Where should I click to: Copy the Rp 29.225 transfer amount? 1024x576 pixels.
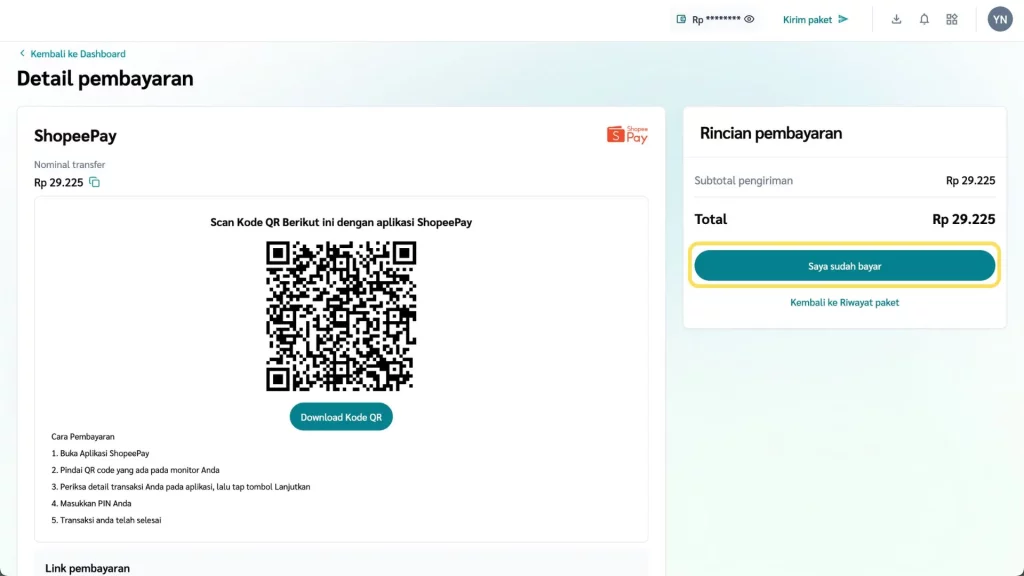click(x=95, y=182)
